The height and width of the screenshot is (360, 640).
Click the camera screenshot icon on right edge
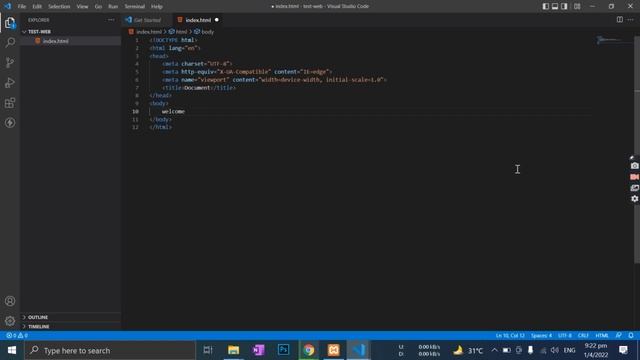tap(634, 166)
